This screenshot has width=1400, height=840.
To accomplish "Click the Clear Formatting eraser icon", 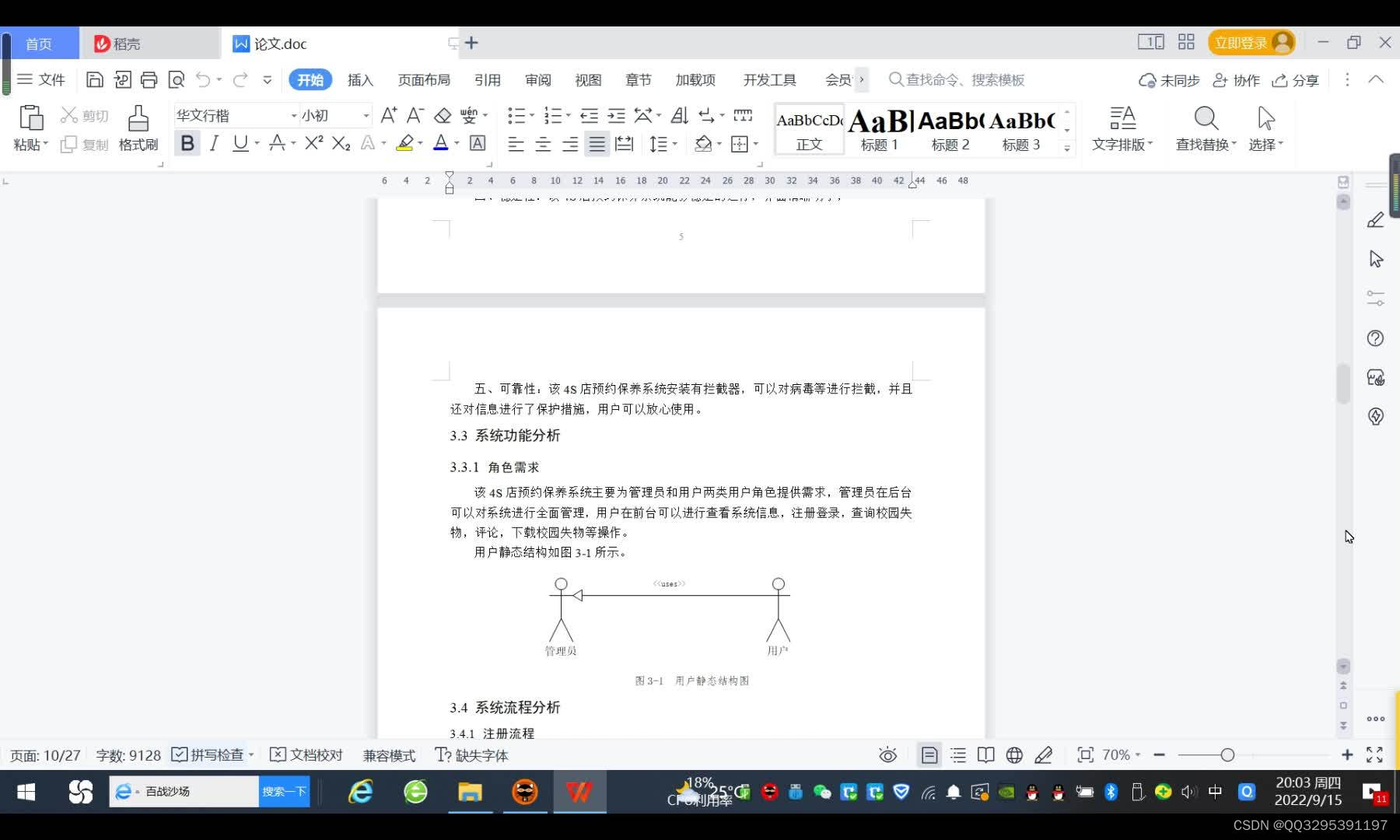I will (x=443, y=115).
